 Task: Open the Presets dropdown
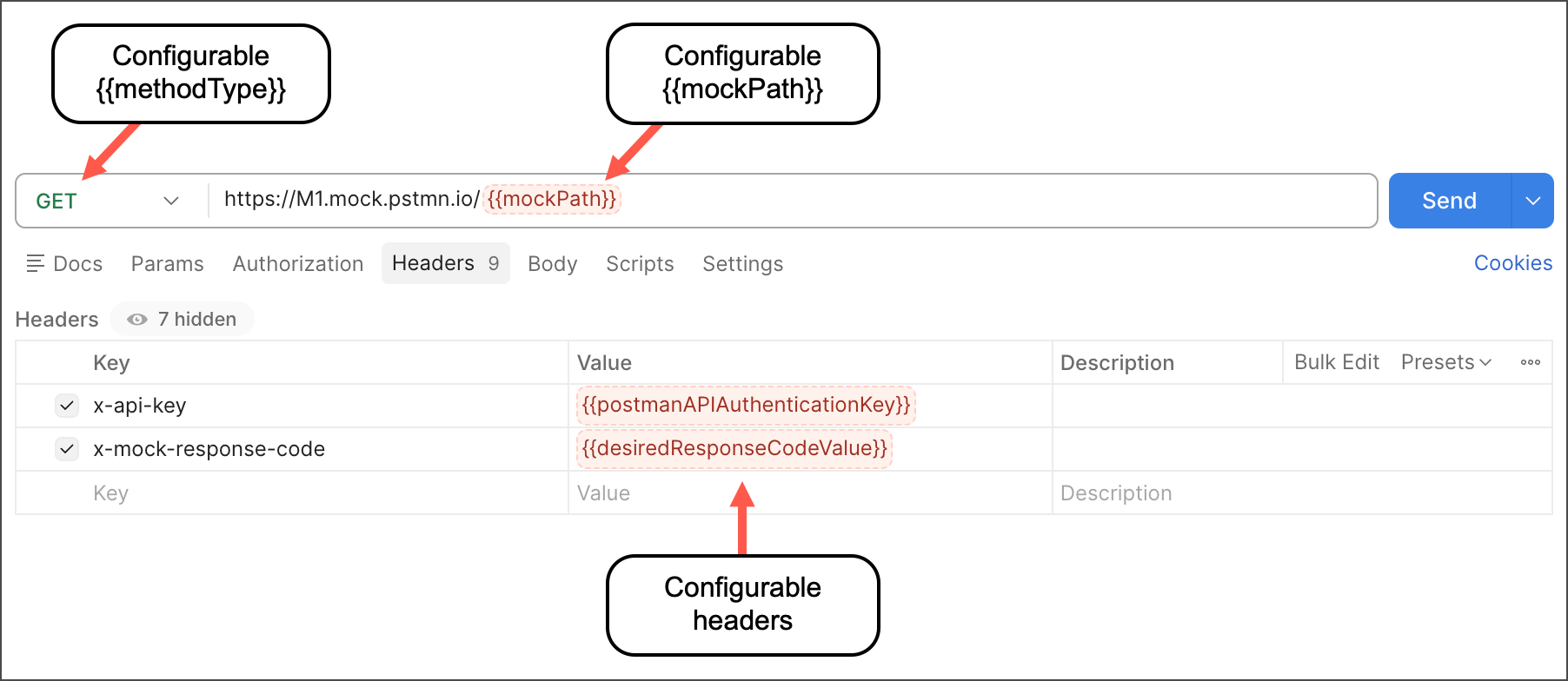(x=1445, y=362)
